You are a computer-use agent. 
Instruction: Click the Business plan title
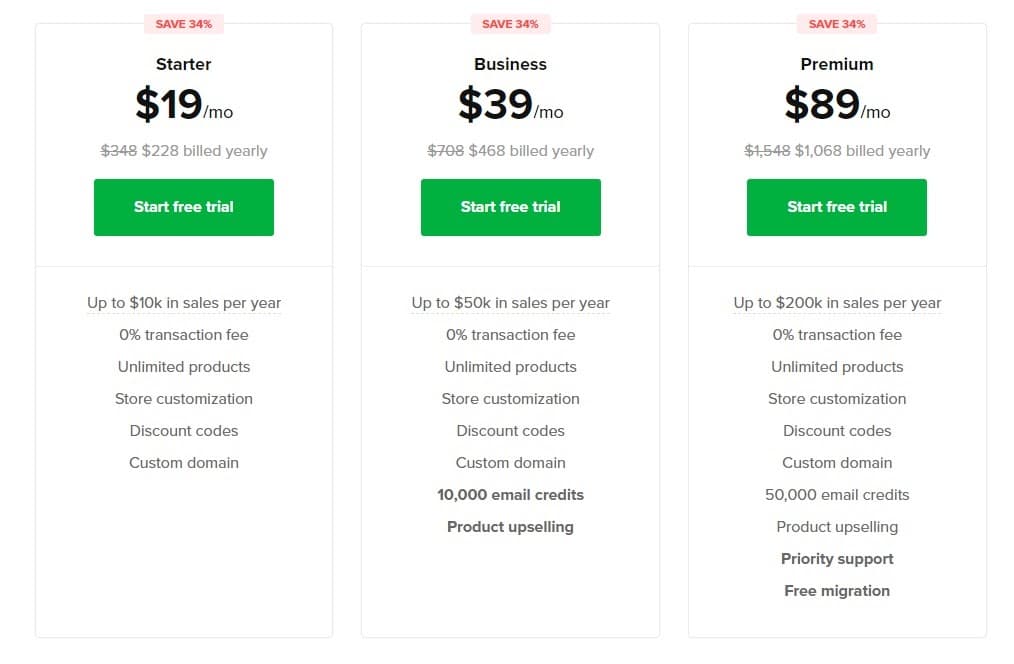[x=510, y=64]
